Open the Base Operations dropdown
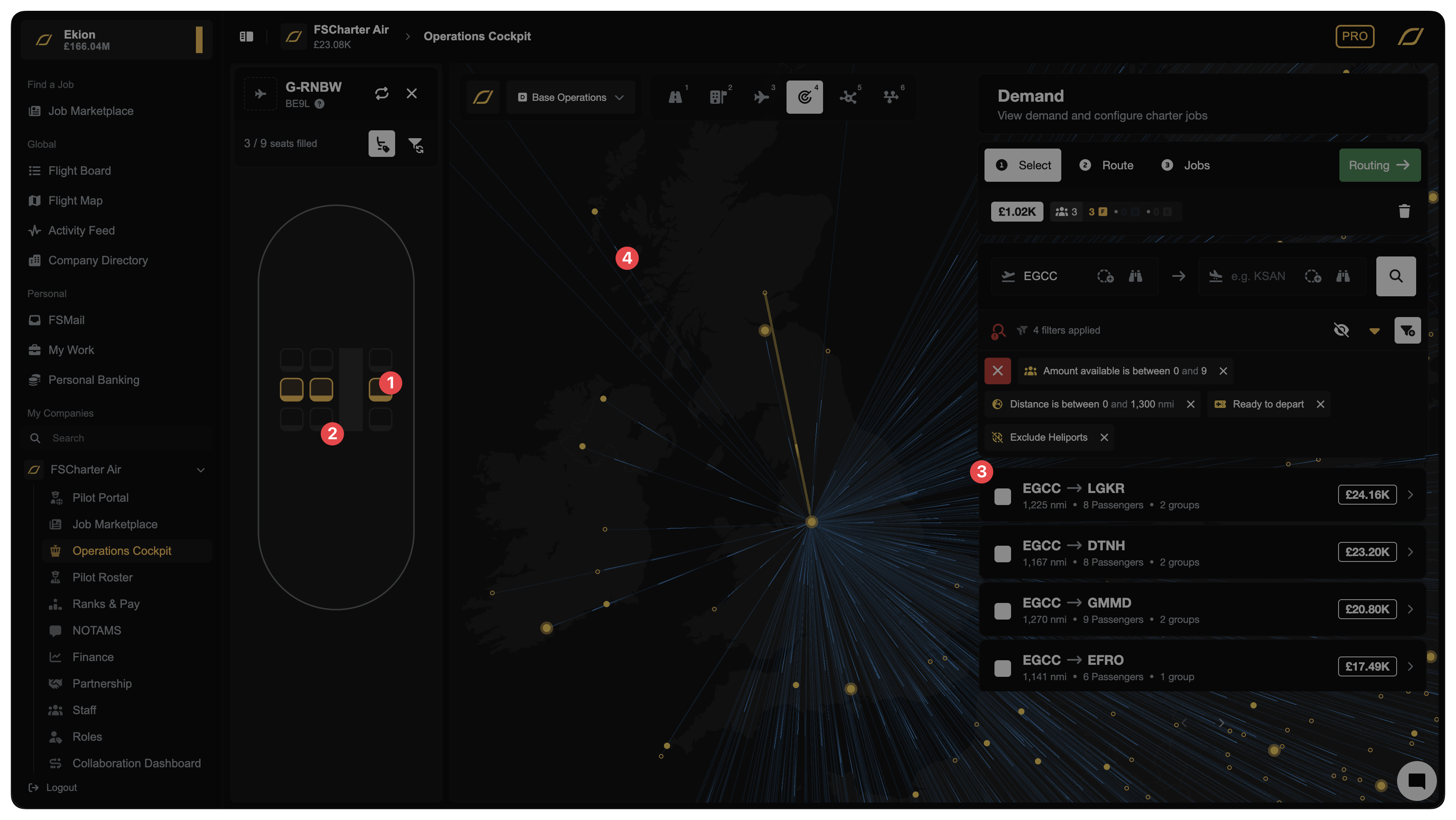 coord(570,97)
